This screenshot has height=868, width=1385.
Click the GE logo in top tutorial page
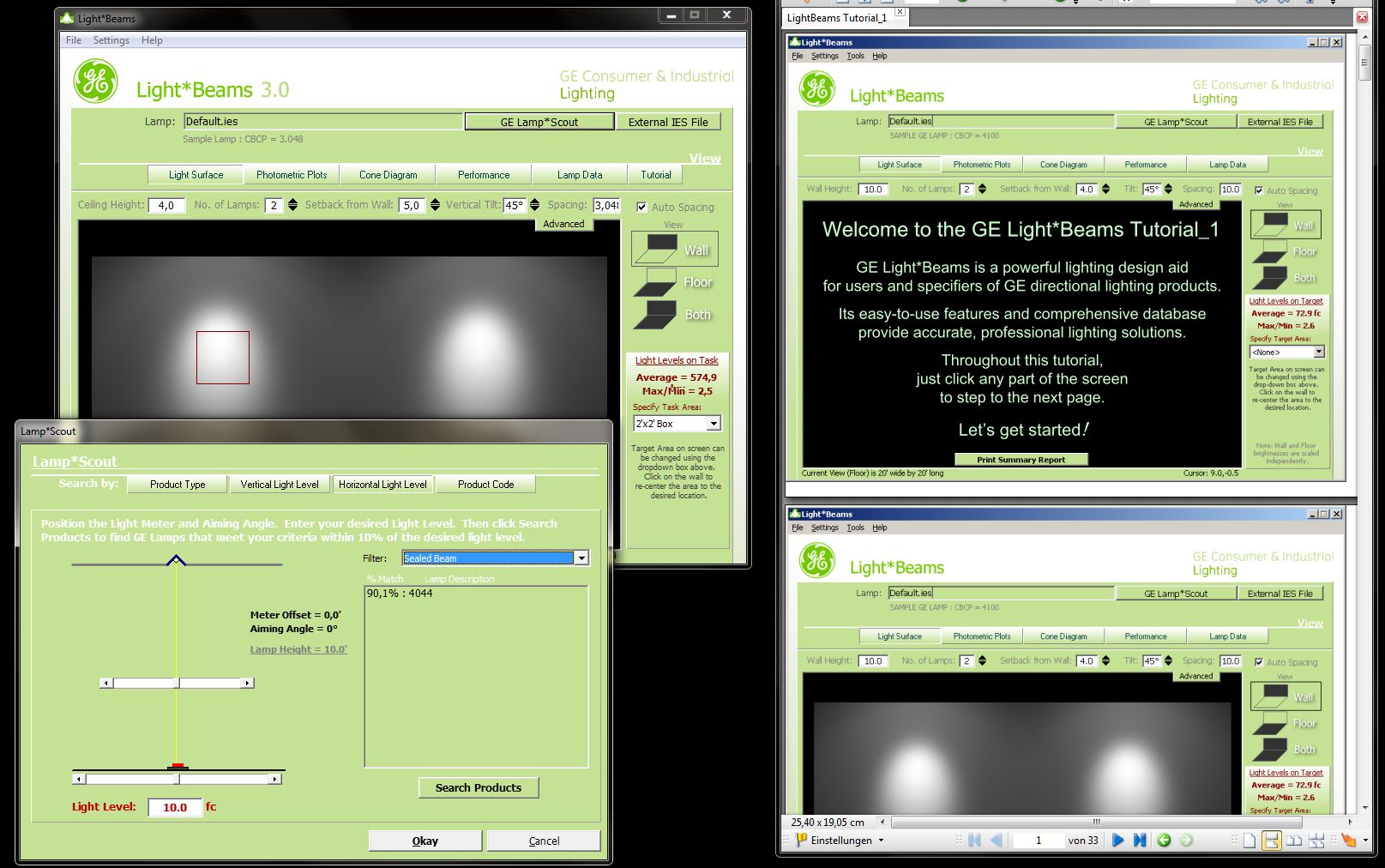click(817, 89)
